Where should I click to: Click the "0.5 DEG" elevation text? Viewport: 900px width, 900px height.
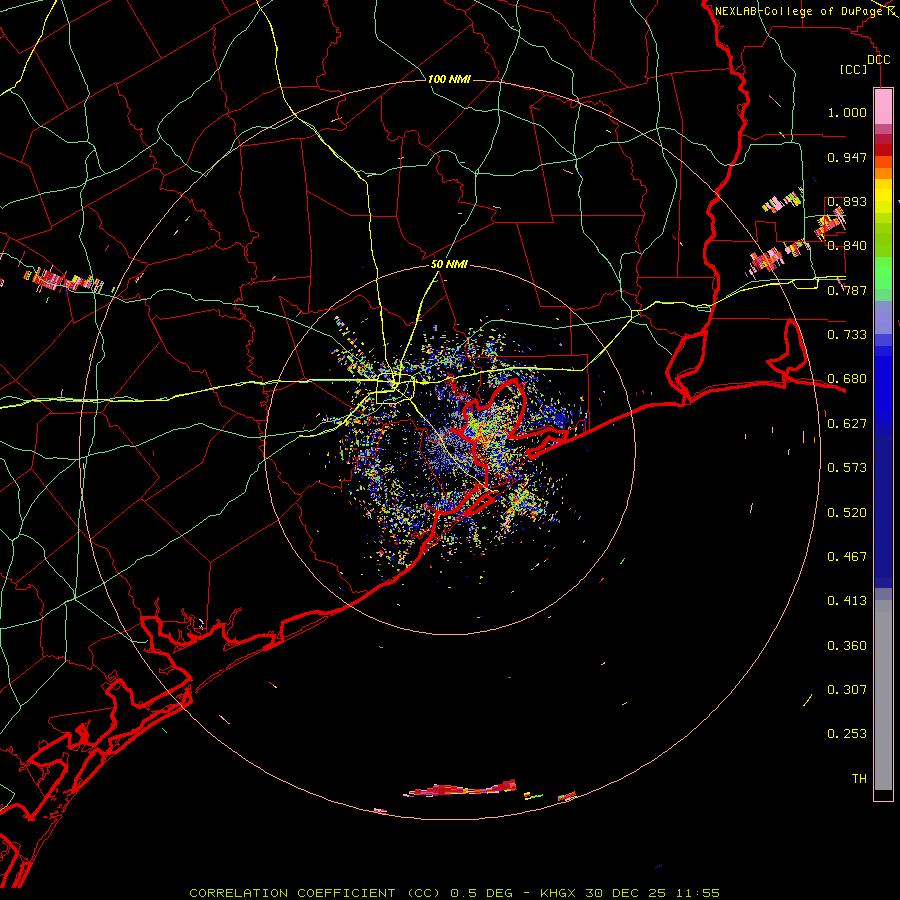481,893
